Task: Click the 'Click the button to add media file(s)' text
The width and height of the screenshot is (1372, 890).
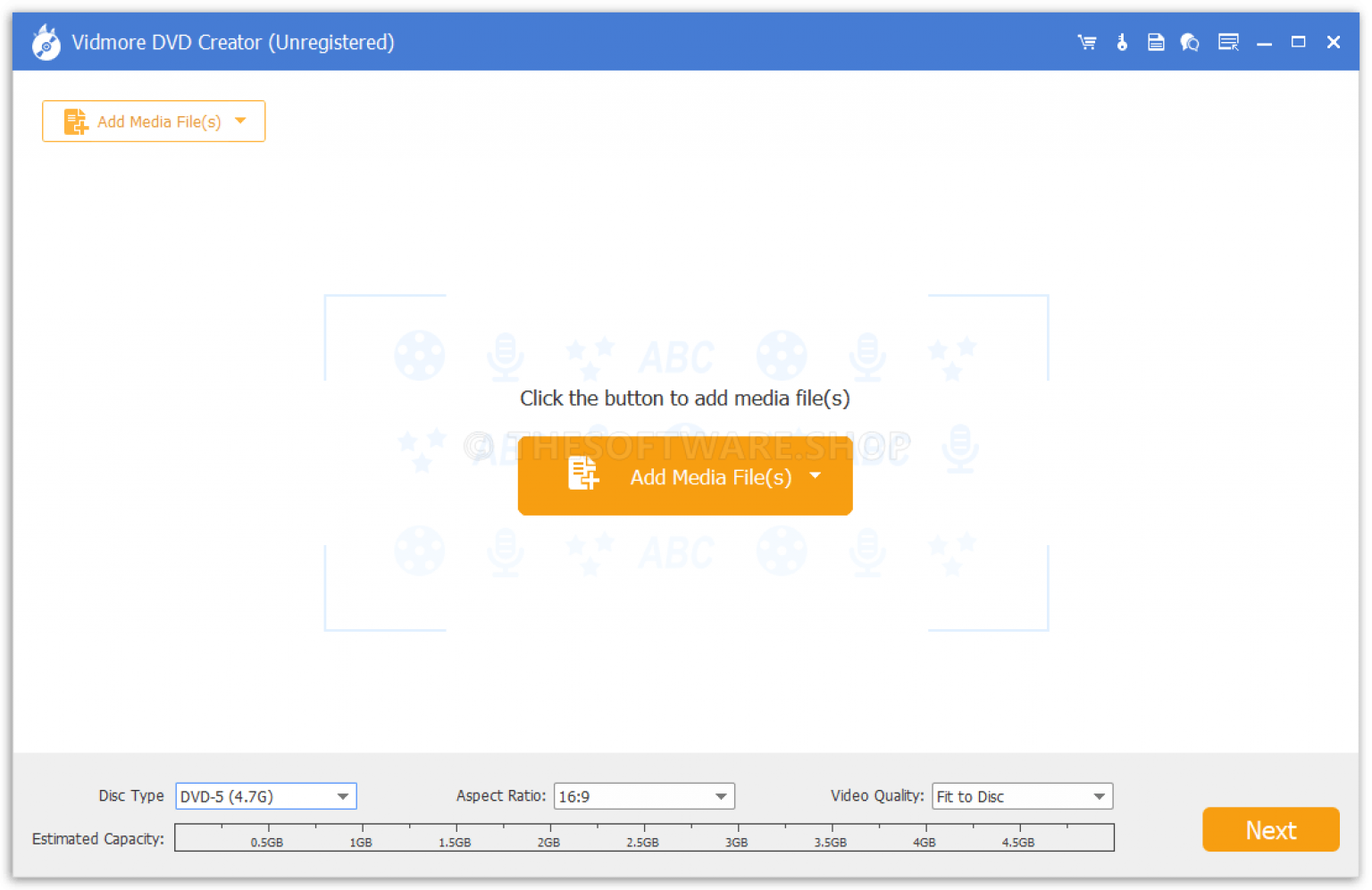Action: coord(685,399)
